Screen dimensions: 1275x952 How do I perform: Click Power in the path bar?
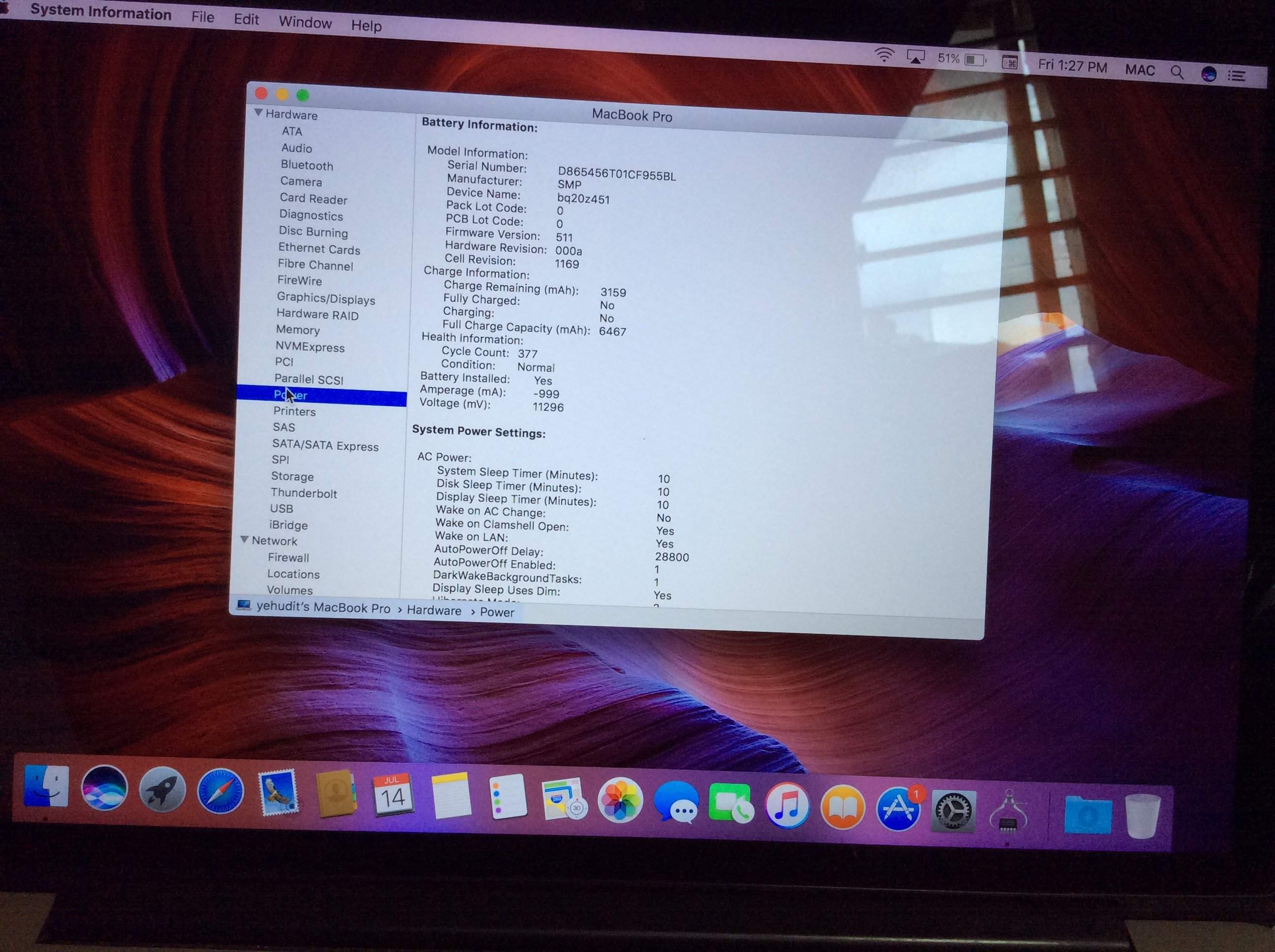click(497, 612)
